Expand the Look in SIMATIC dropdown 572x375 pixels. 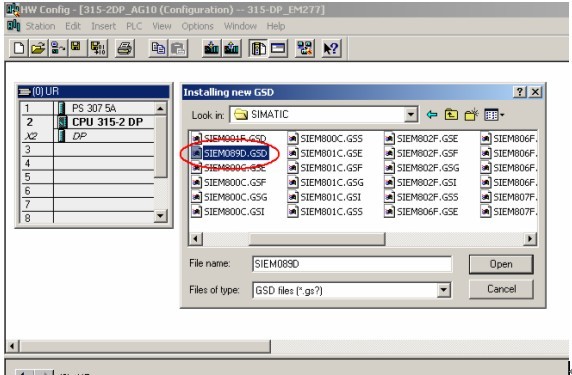pyautogui.click(x=411, y=115)
